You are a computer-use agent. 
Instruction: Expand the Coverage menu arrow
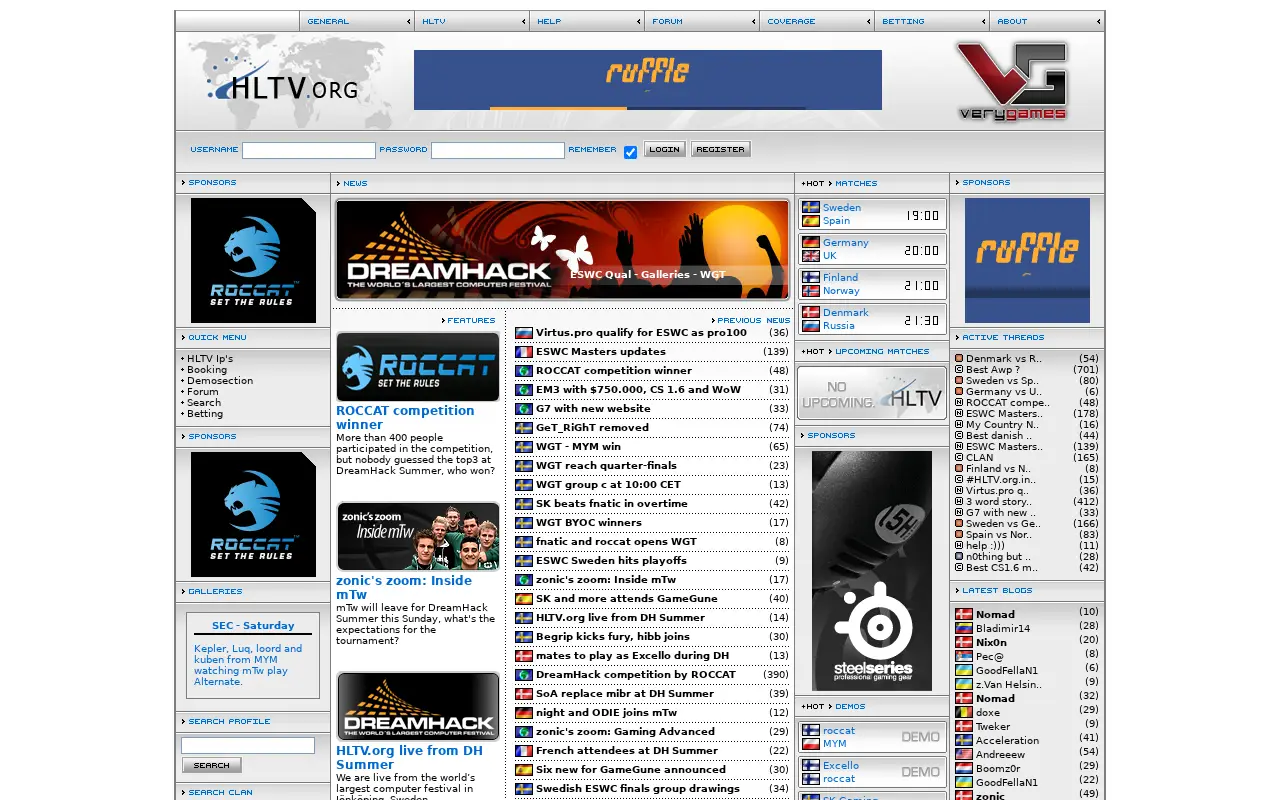[868, 21]
